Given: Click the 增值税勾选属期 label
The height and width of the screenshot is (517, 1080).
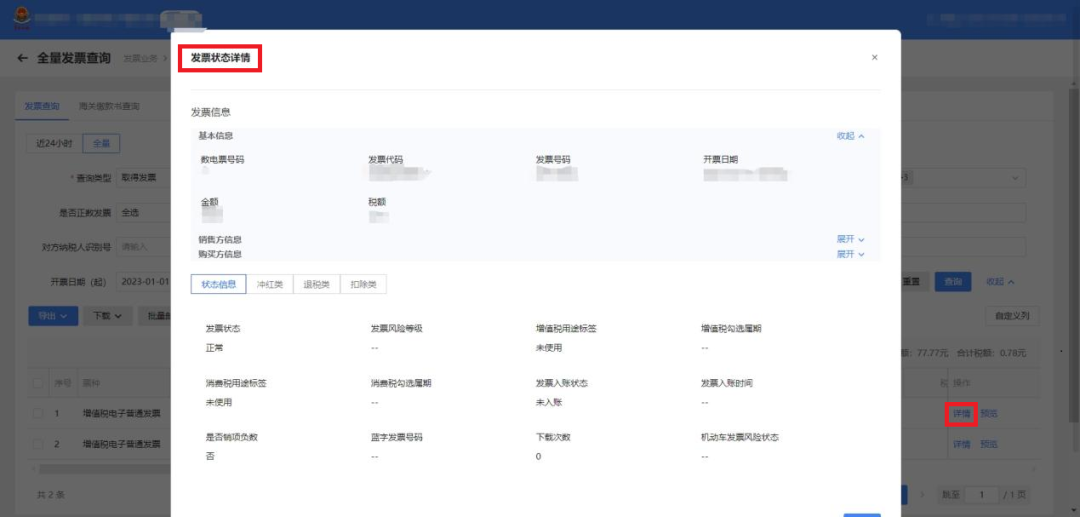Looking at the screenshot, I should click(731, 328).
